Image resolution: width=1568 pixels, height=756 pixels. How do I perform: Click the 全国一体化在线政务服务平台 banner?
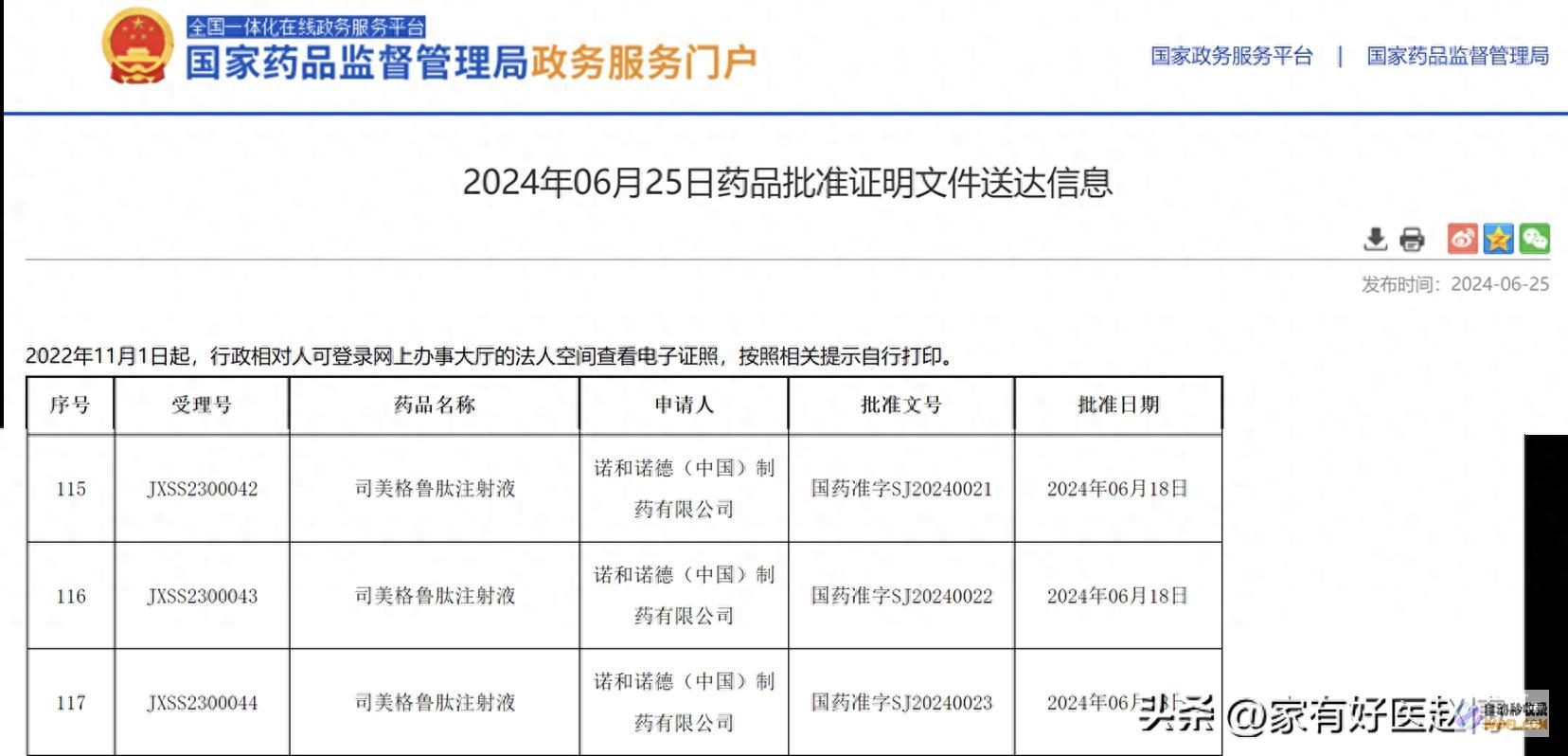(306, 27)
